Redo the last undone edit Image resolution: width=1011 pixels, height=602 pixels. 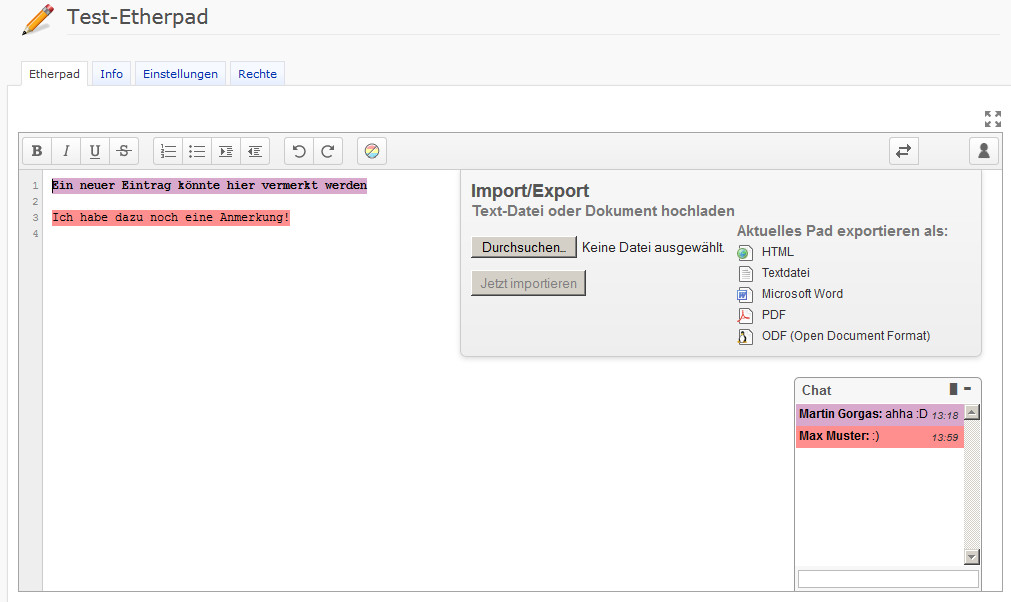click(x=328, y=151)
